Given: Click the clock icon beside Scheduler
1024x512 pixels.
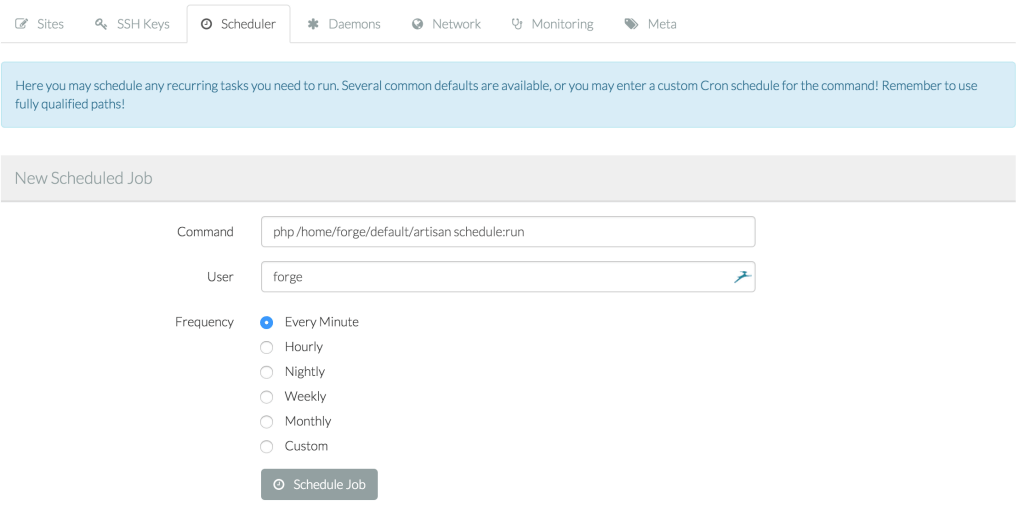Looking at the screenshot, I should click(x=206, y=24).
